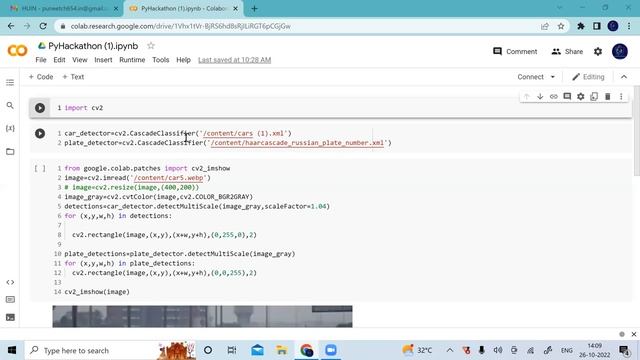Open Colab settings gear in header
Viewport: 640px width, 360px height.
click(598, 51)
